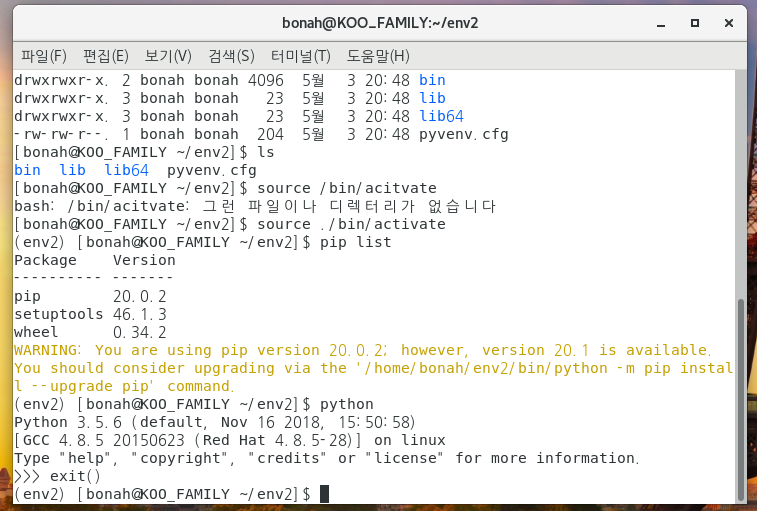Open the 파일(F) menu
757x511 pixels.
coord(43,56)
